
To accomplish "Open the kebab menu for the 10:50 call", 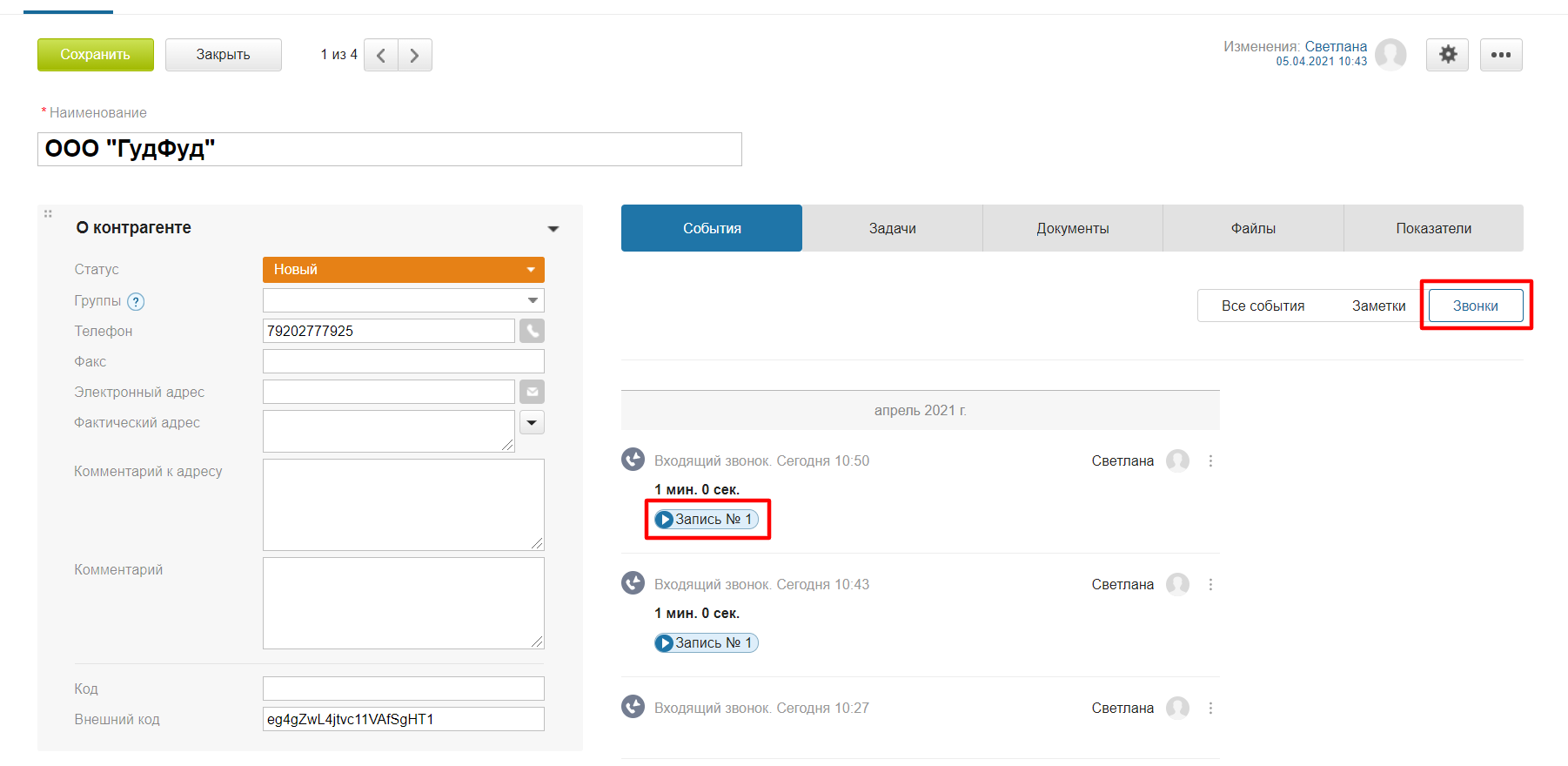I will pos(1210,460).
